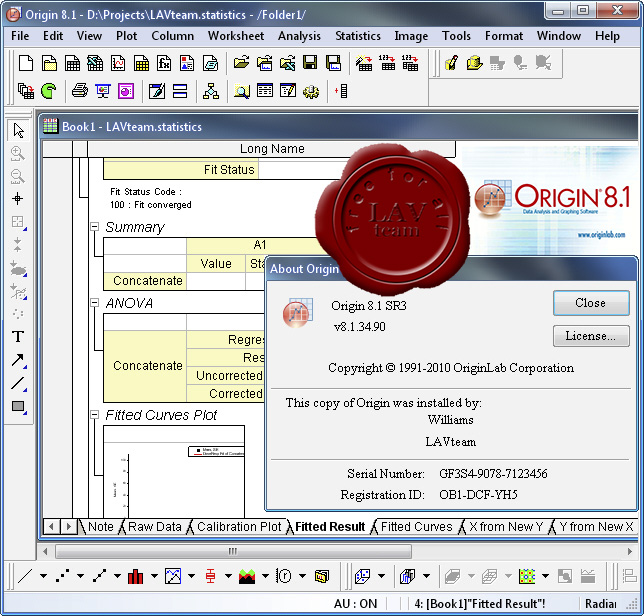Click the Note sheet tab
The image size is (644, 616).
pyautogui.click(x=101, y=526)
